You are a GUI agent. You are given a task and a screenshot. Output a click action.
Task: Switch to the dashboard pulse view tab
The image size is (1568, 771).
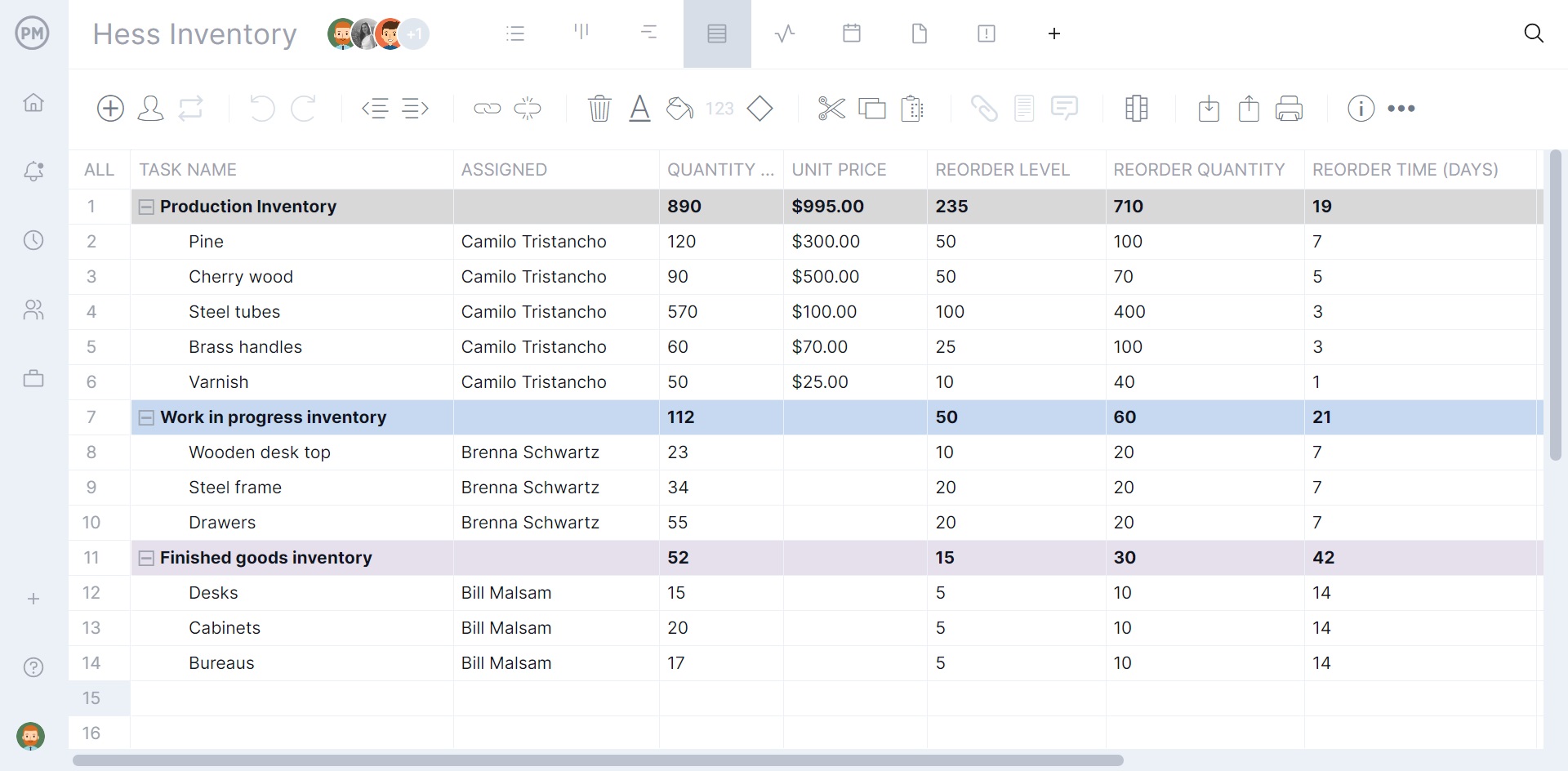(x=785, y=33)
